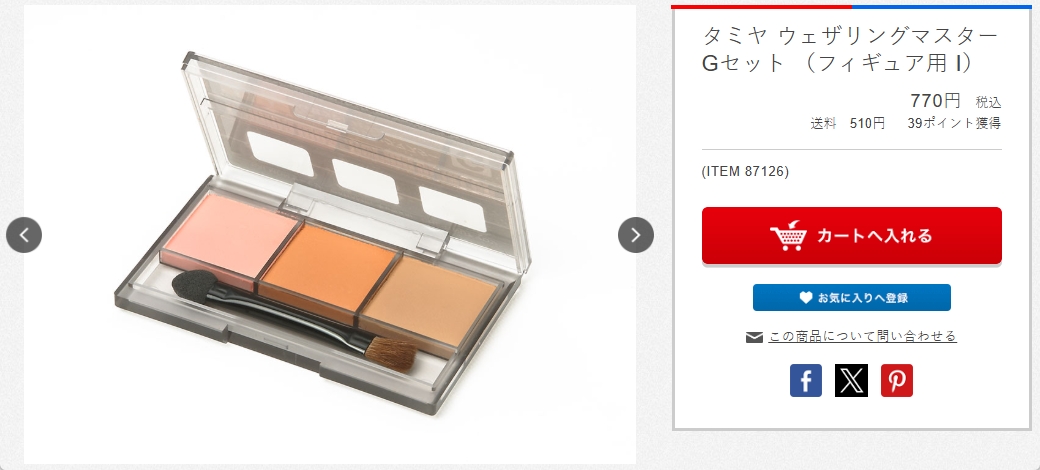The width and height of the screenshot is (1040, 470).
Task: Click the envelope icon beside inquiry link
Action: pyautogui.click(x=754, y=337)
